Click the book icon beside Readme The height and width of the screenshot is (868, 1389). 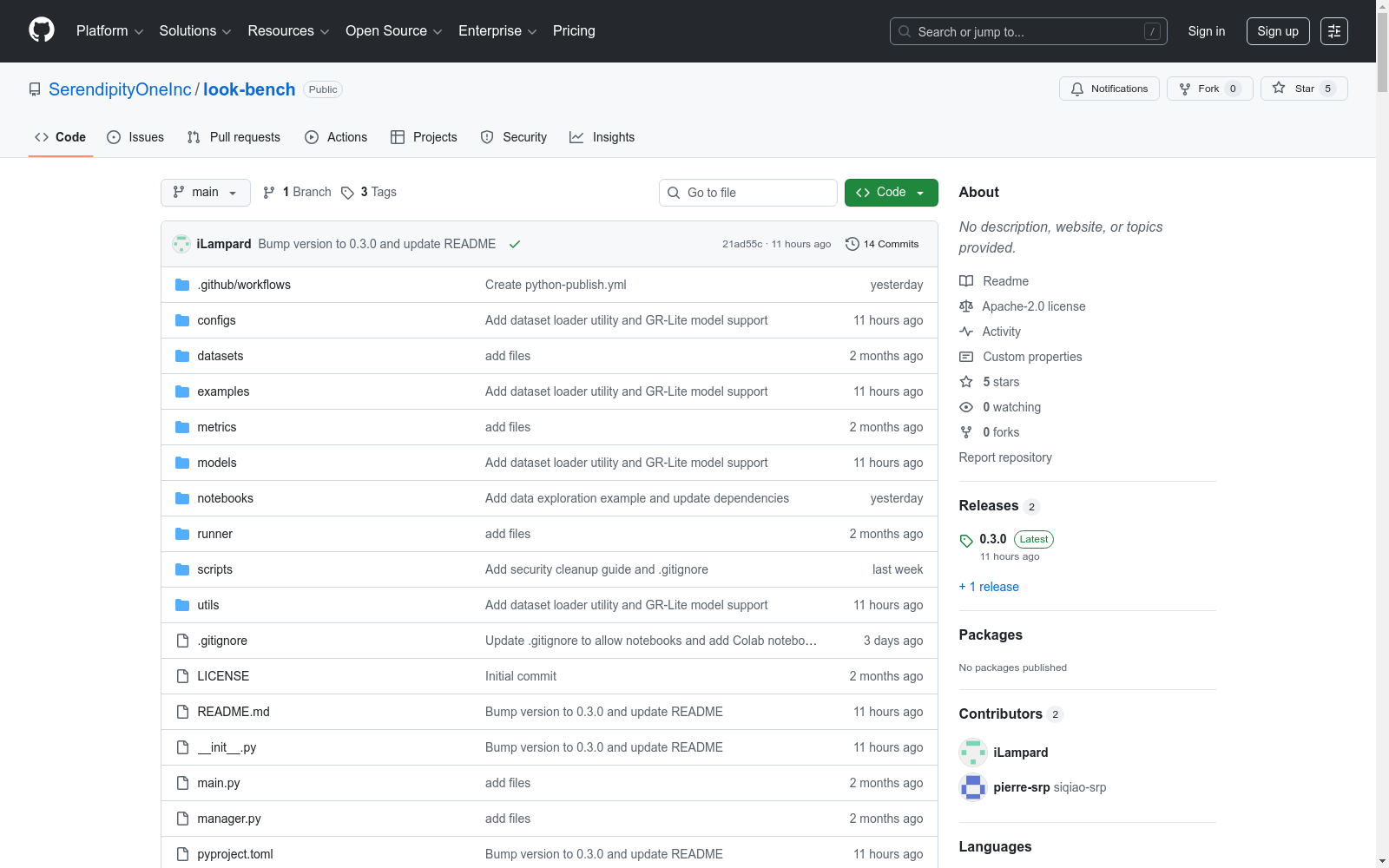coord(966,281)
